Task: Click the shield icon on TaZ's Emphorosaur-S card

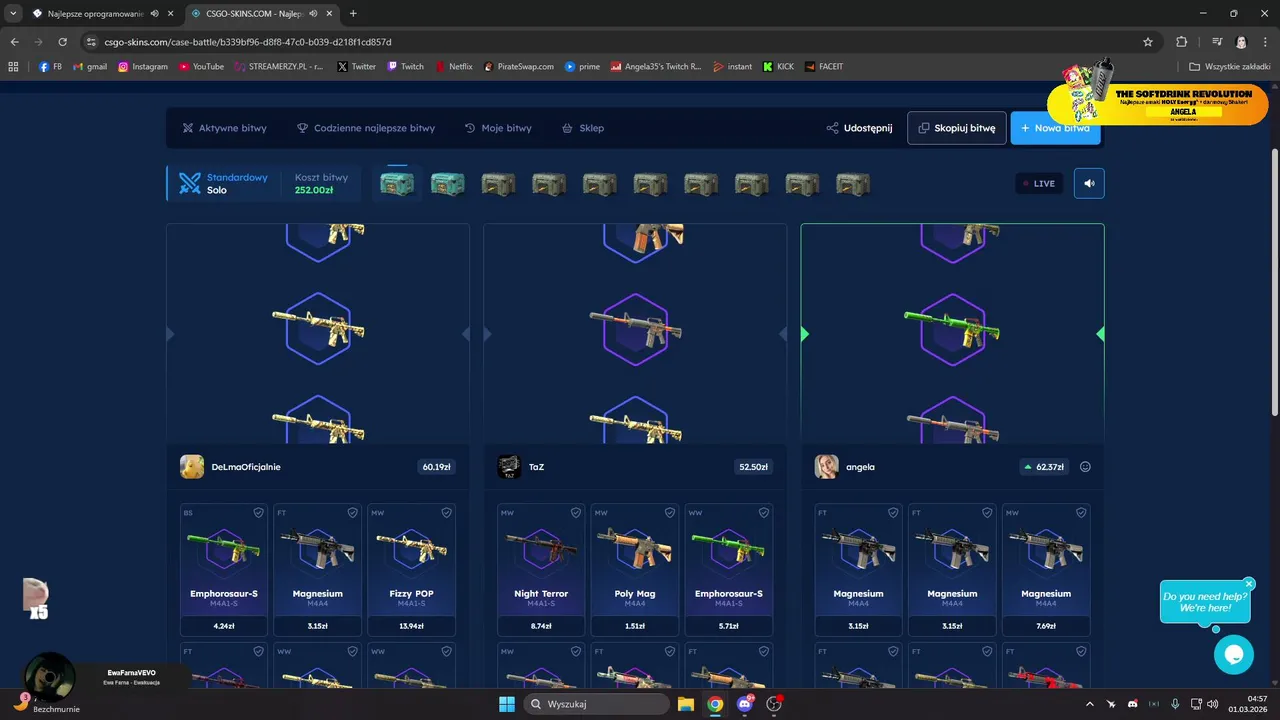Action: tap(763, 513)
